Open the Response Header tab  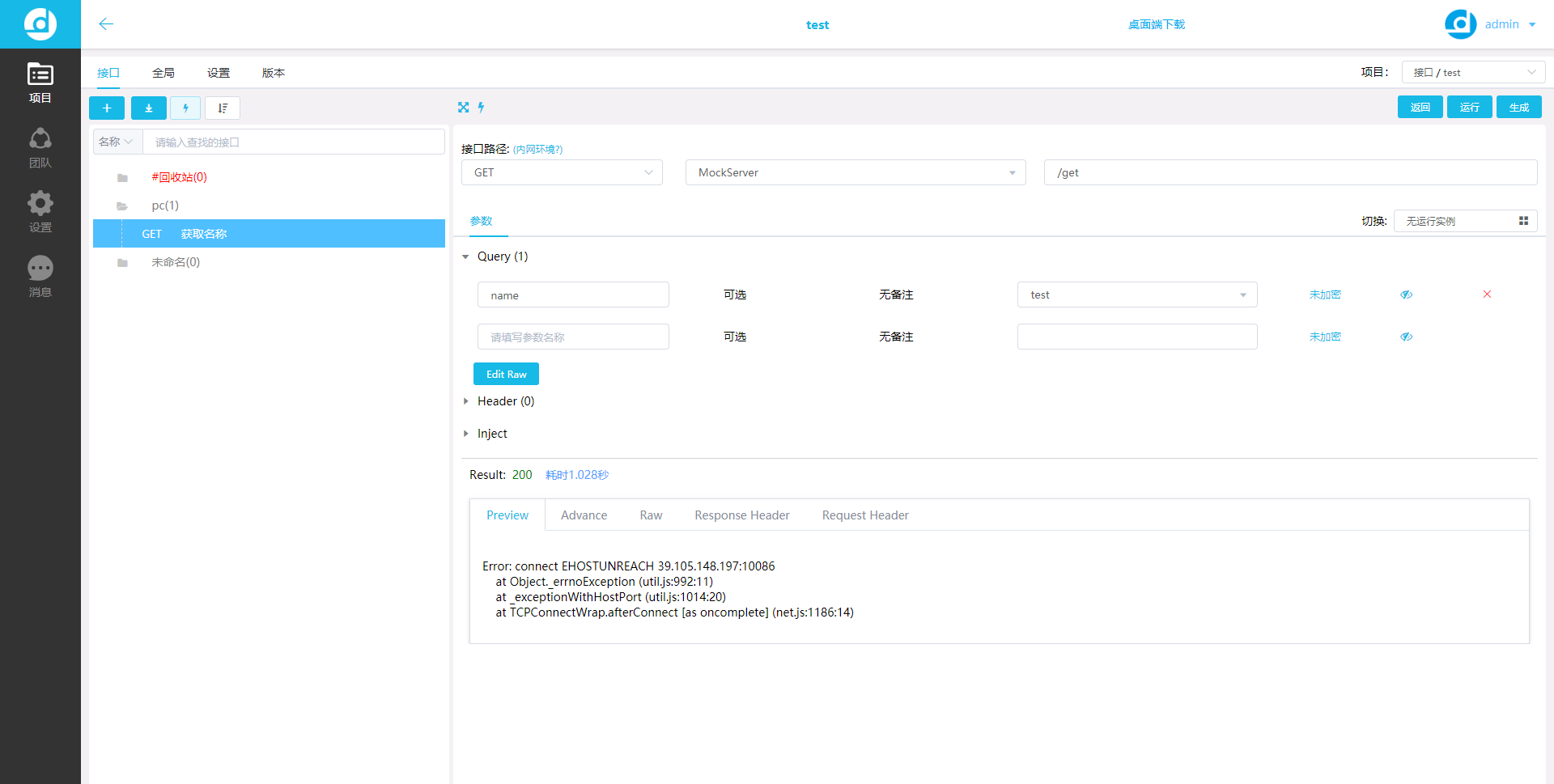(742, 515)
